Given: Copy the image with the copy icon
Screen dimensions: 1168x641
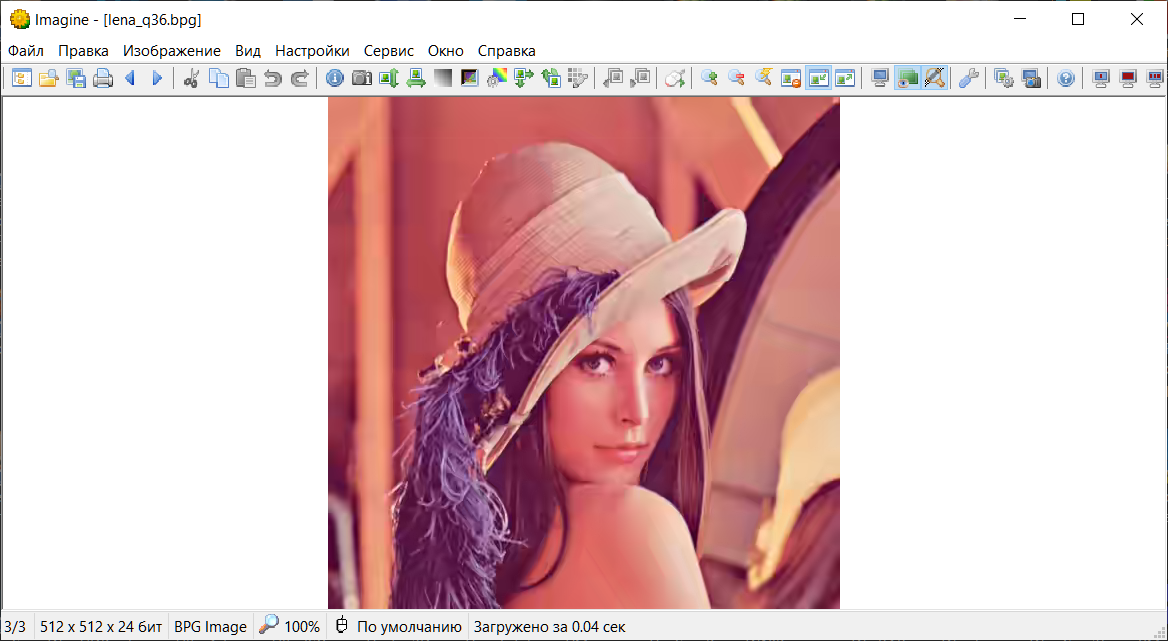Looking at the screenshot, I should pyautogui.click(x=218, y=77).
